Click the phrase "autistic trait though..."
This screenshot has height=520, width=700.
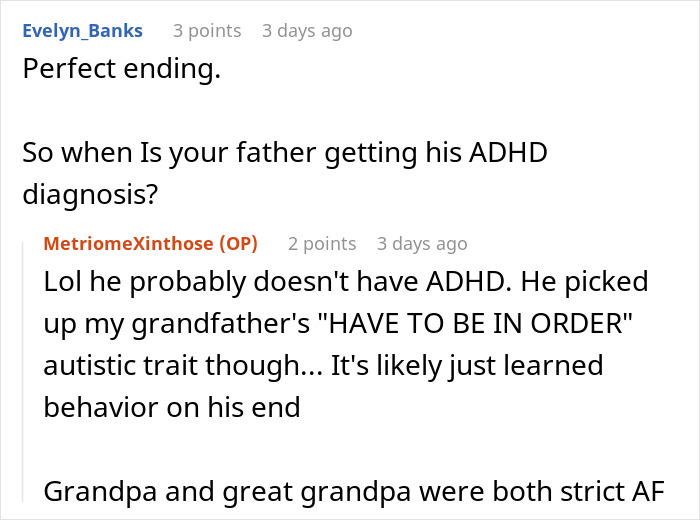pos(173,366)
